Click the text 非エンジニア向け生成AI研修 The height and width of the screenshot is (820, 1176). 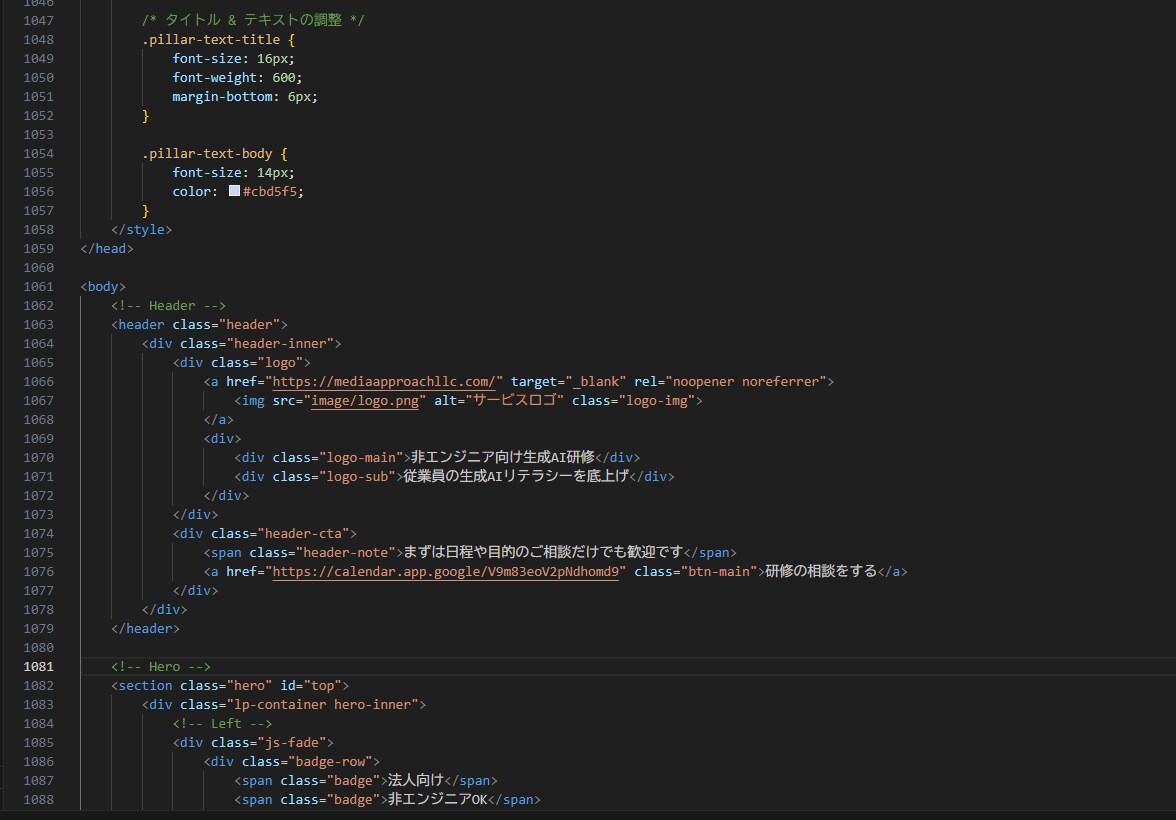pos(502,457)
